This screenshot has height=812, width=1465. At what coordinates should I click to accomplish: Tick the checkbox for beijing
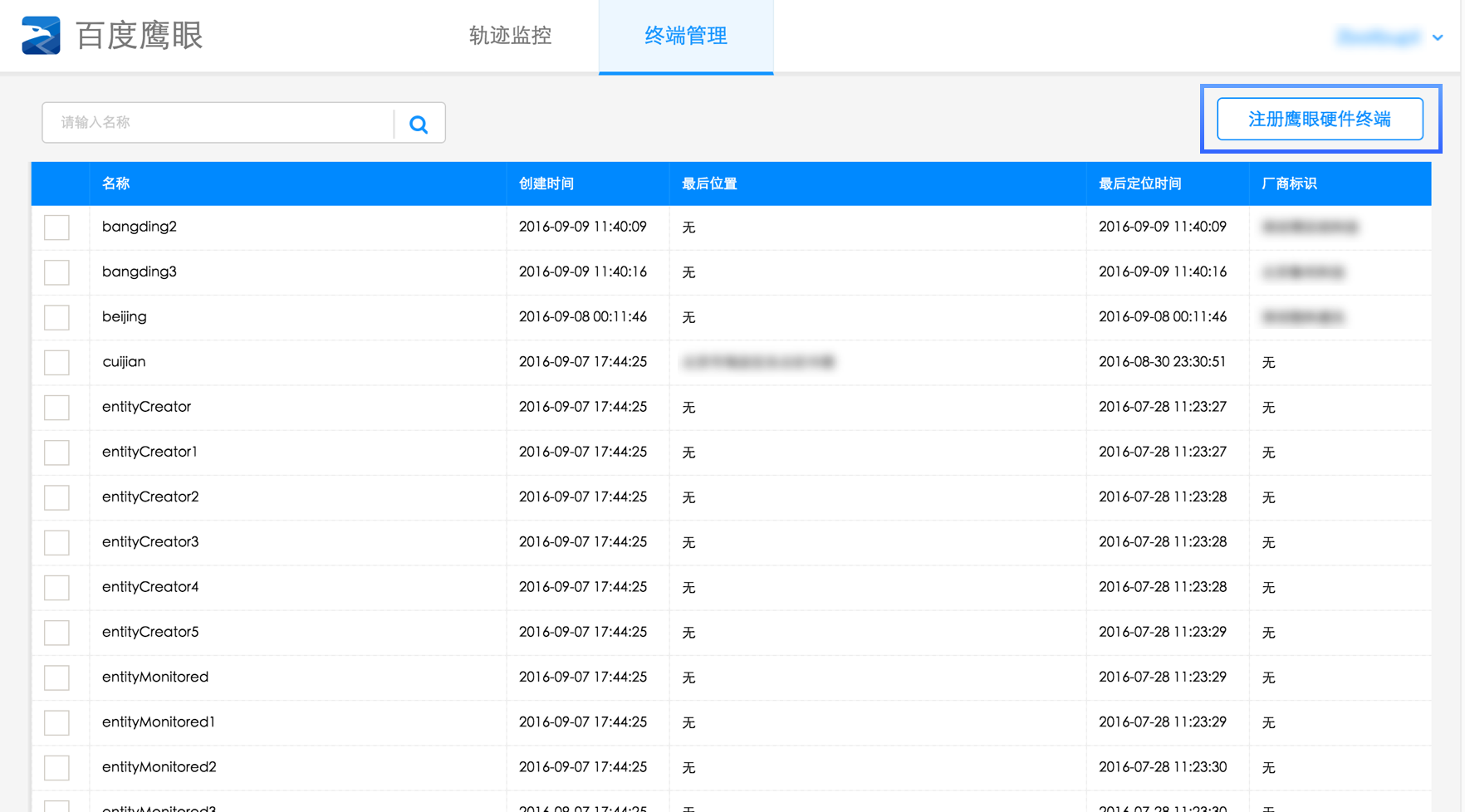(x=56, y=317)
